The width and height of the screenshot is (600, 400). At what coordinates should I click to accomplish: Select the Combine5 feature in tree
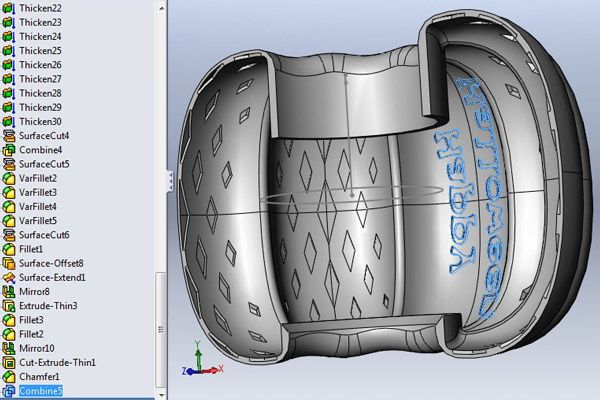pyautogui.click(x=41, y=391)
